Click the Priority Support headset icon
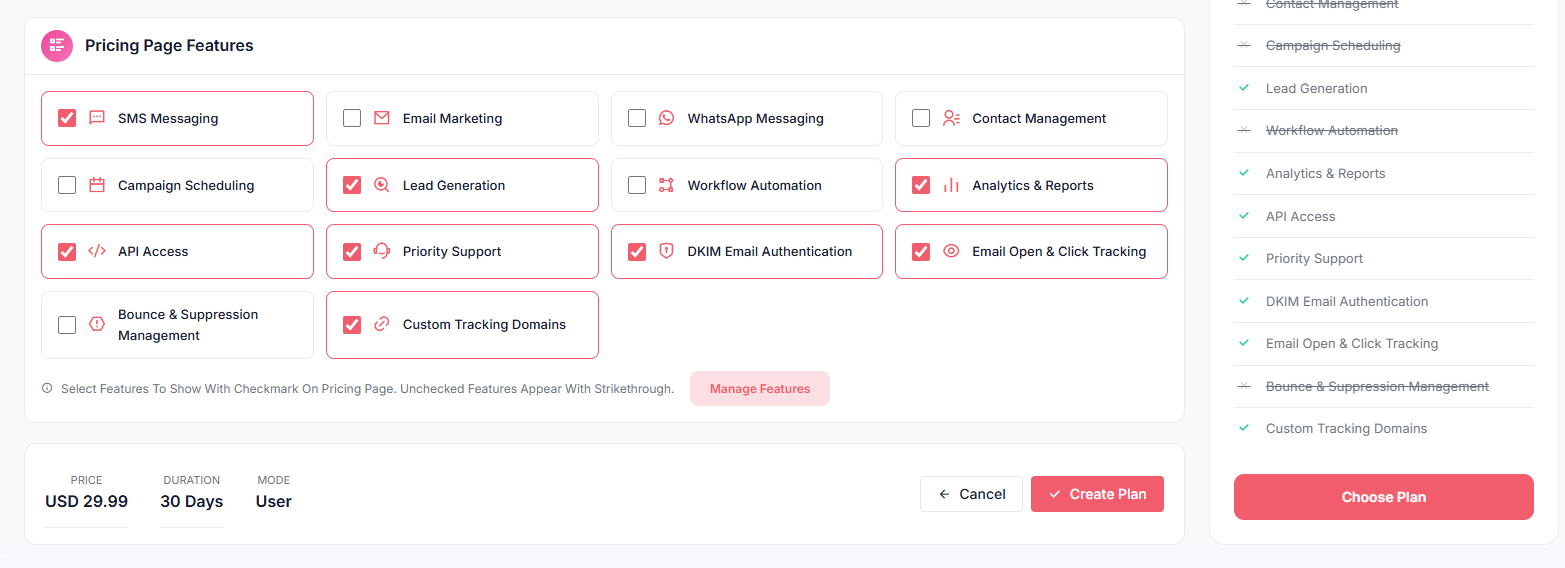 pyautogui.click(x=381, y=251)
